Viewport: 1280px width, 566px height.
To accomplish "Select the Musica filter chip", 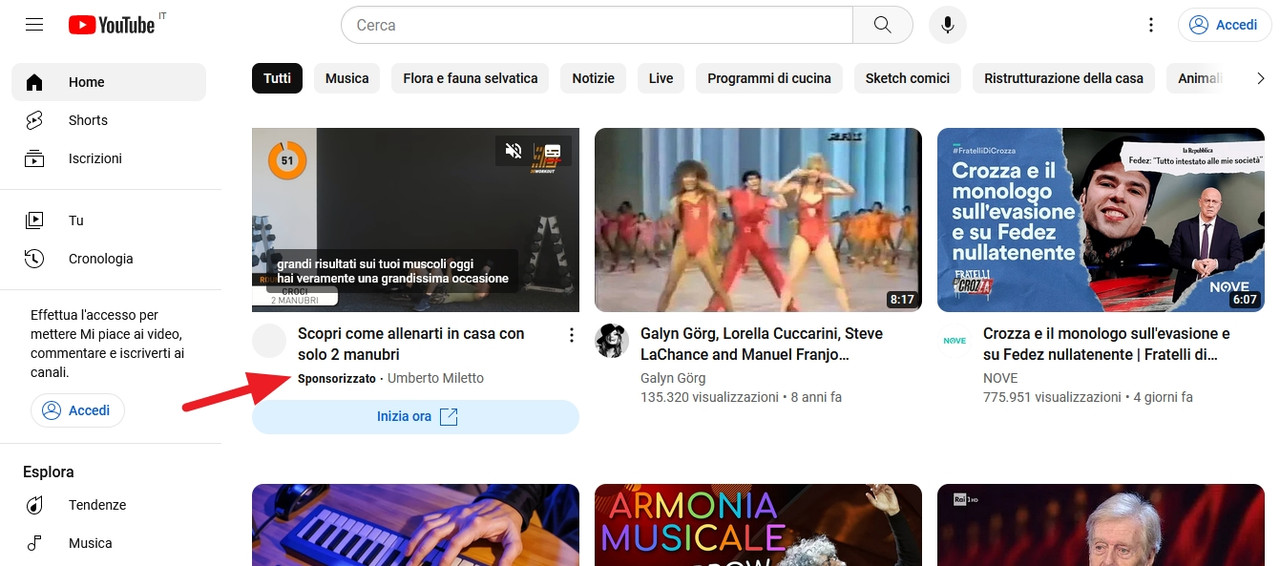I will click(347, 78).
